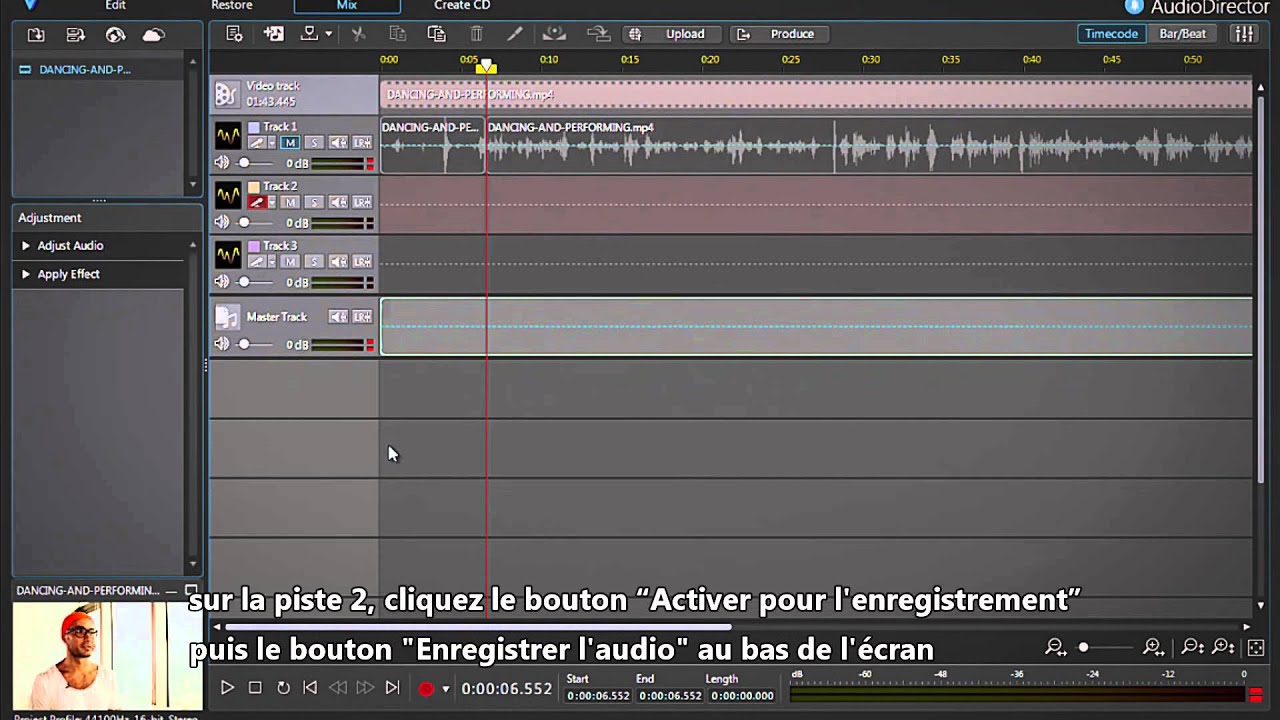Adjust the horizontal zoom slider knob

pos(1083,648)
